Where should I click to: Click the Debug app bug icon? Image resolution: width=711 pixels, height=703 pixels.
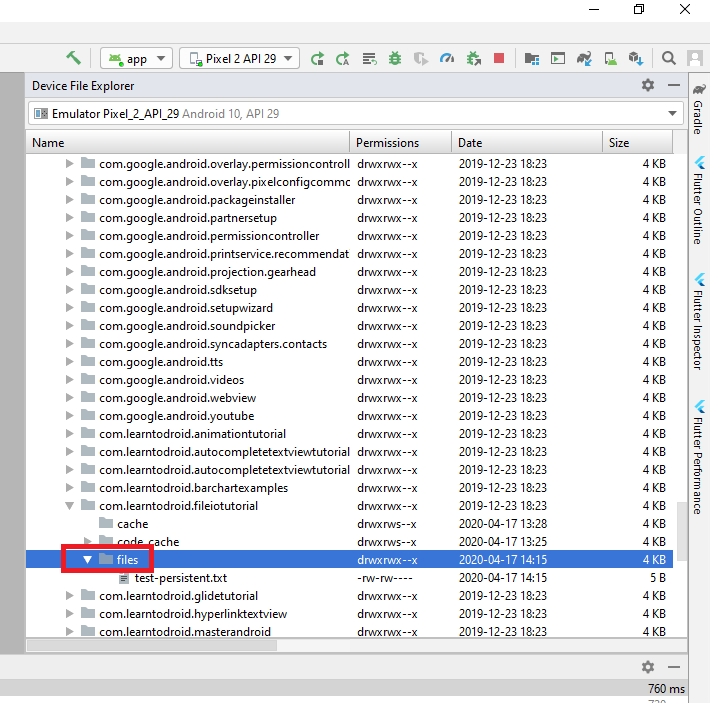tap(395, 58)
